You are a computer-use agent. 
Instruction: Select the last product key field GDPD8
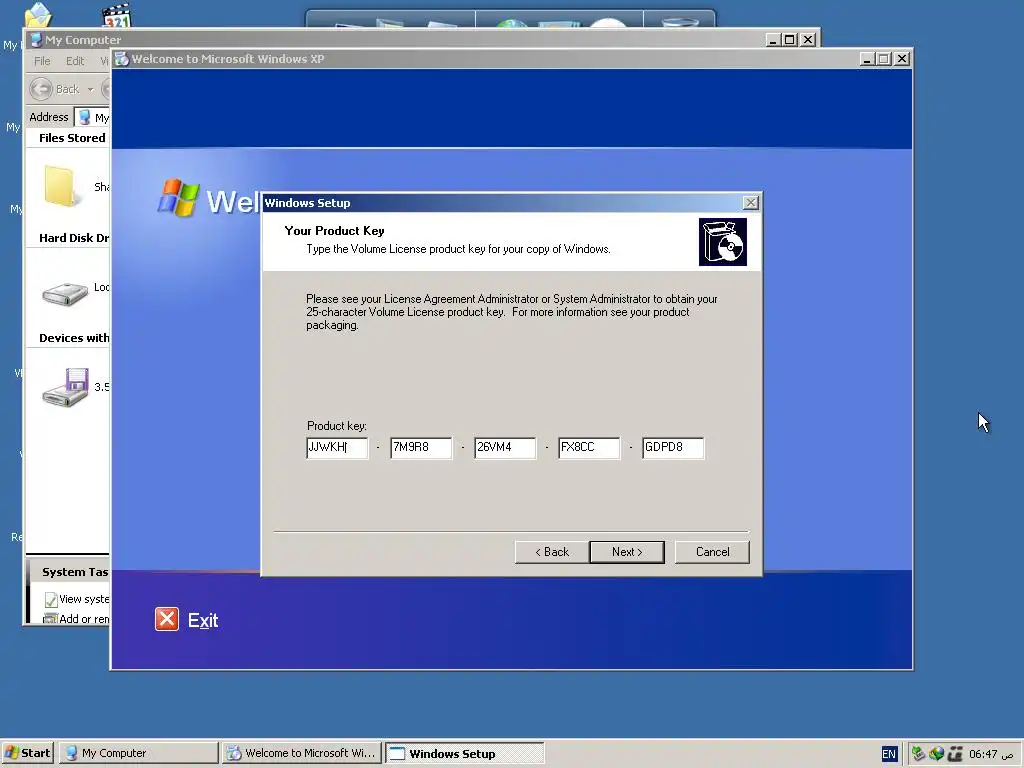[x=673, y=448]
